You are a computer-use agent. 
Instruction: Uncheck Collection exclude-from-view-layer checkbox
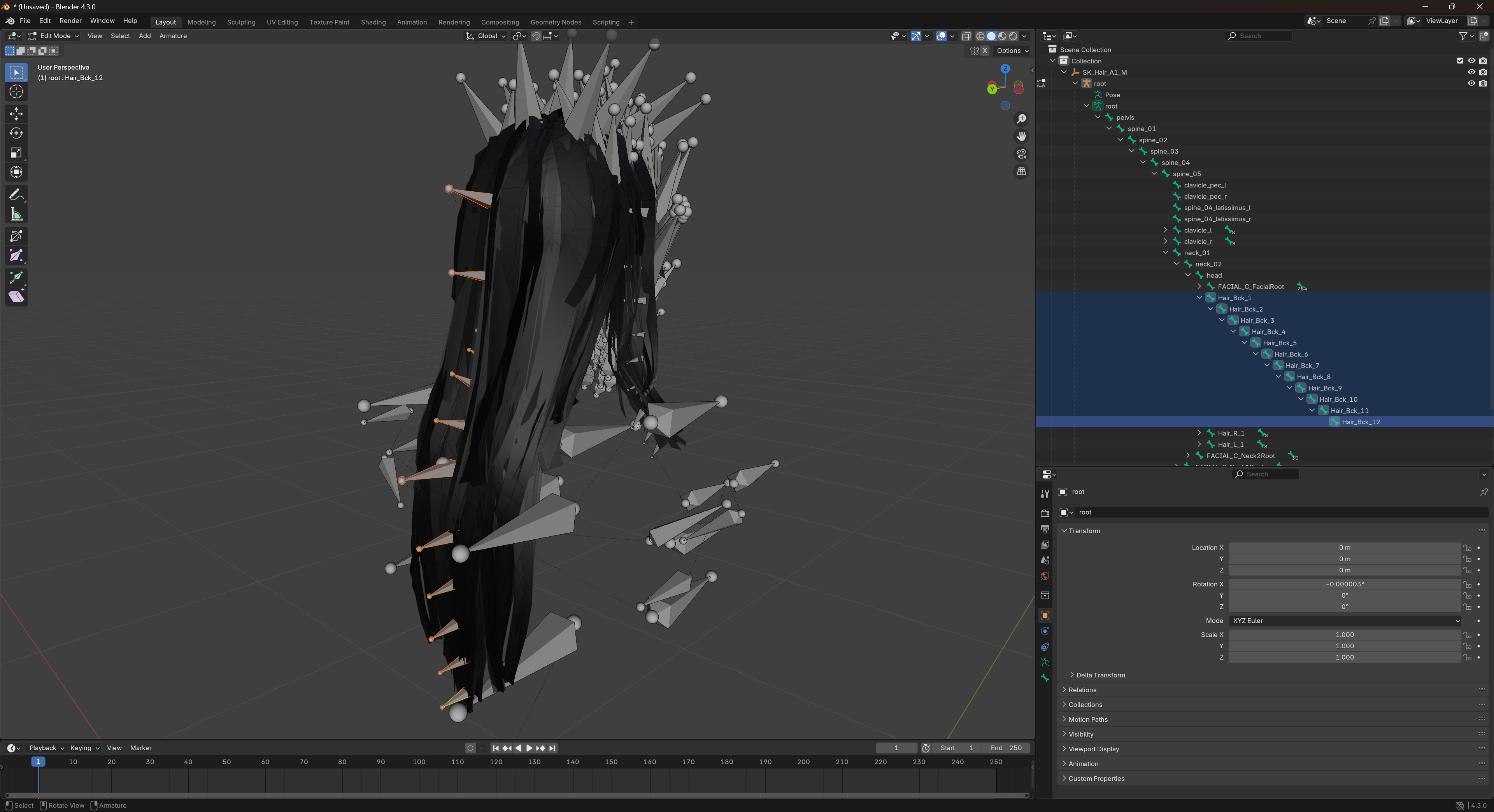pos(1461,61)
